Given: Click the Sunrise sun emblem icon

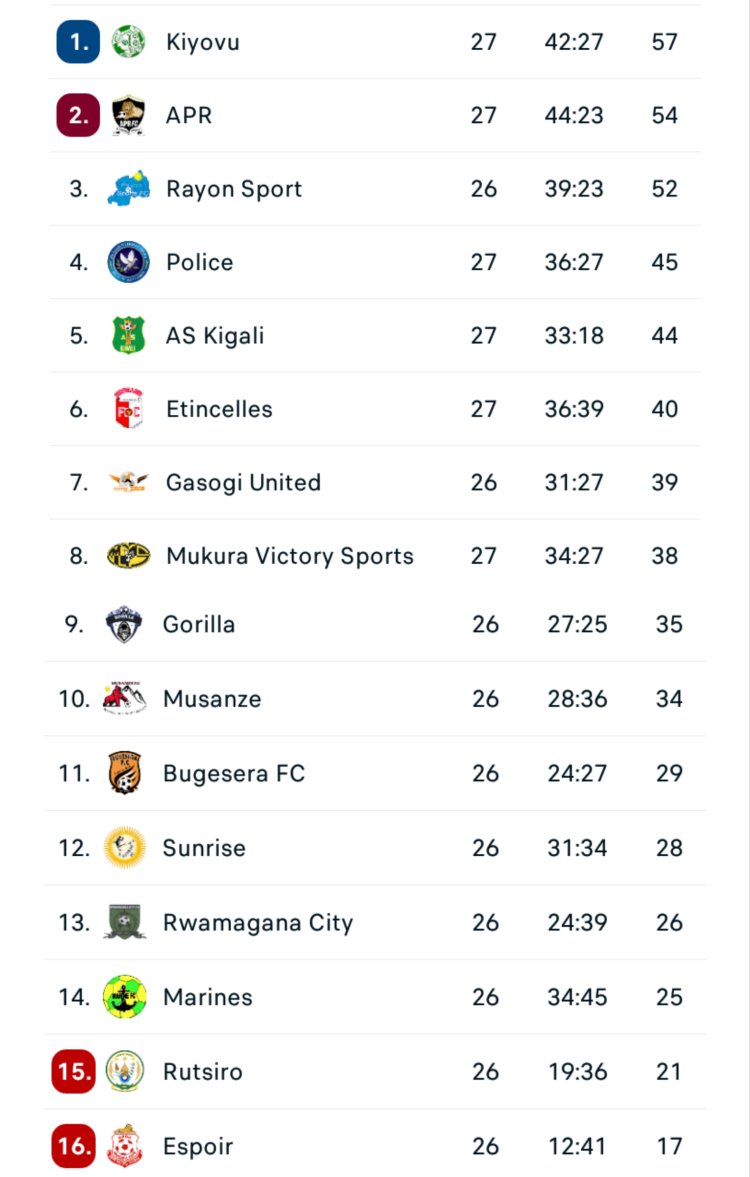Looking at the screenshot, I should pos(124,848).
